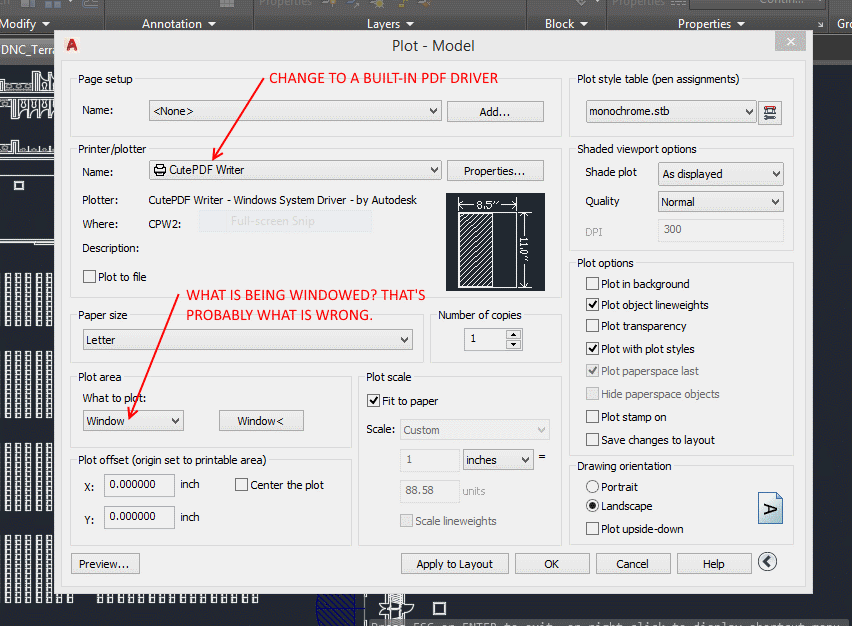Close the Plot - Model dialog

pos(790,41)
